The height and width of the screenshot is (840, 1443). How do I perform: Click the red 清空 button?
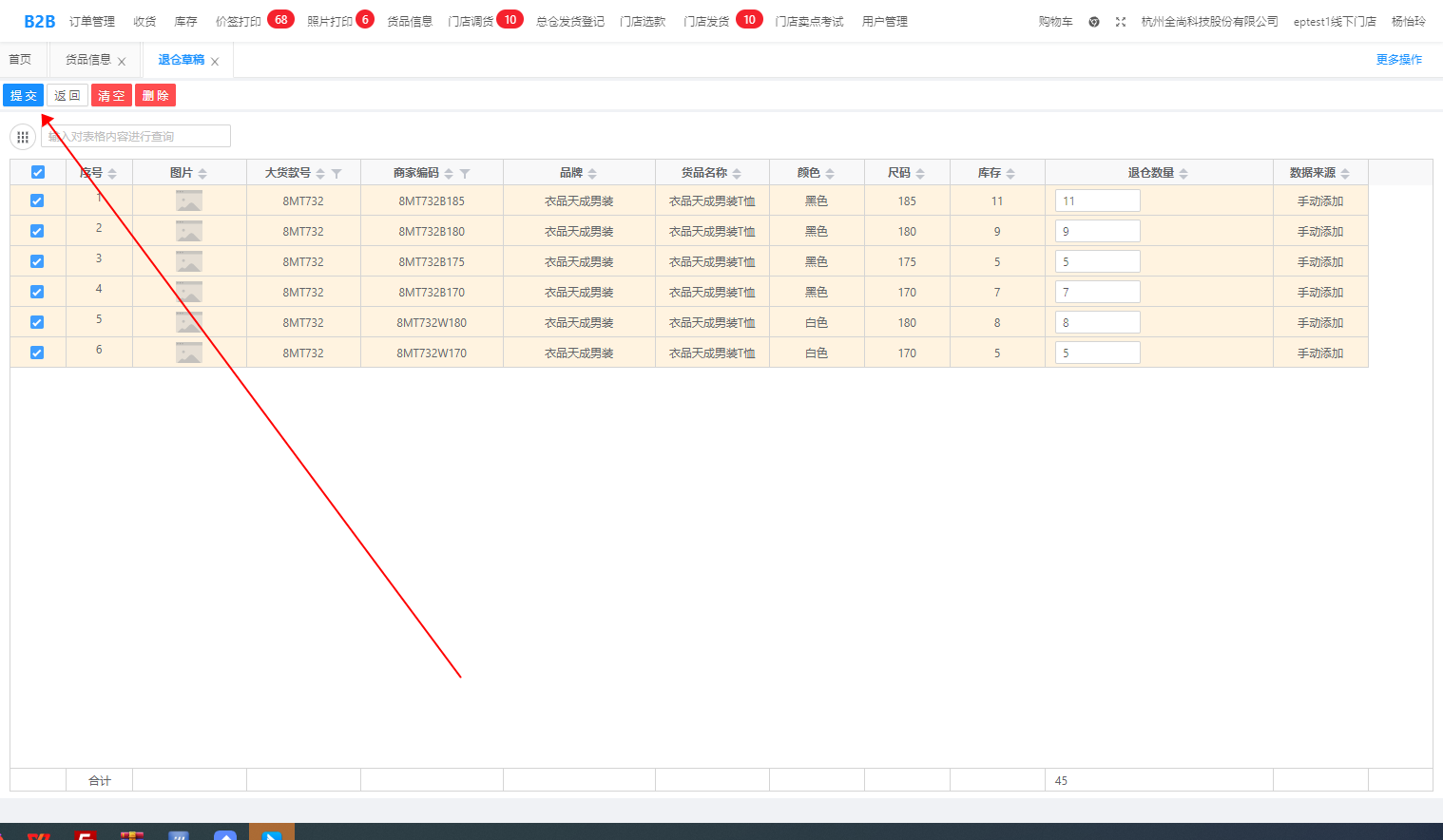pos(111,96)
